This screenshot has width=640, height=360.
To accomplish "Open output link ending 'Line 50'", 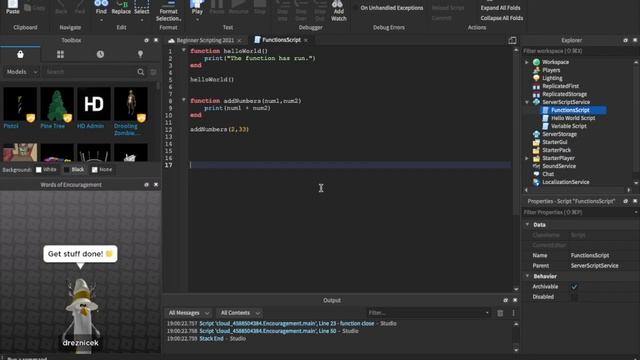I will click(x=268, y=331).
